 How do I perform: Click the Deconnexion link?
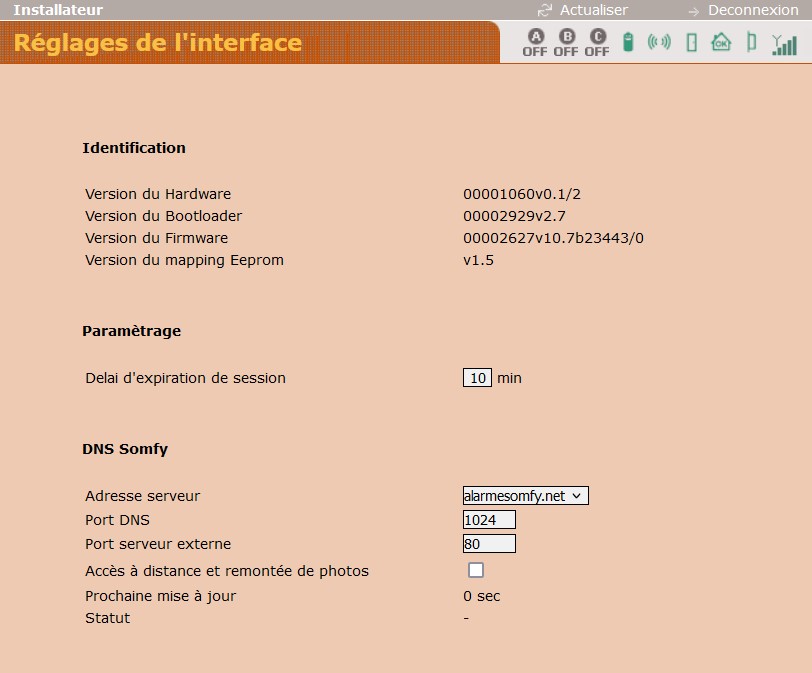tap(753, 10)
